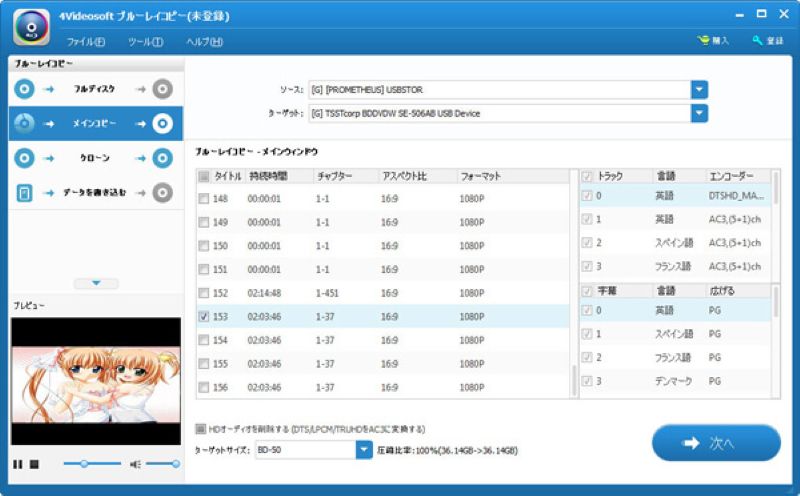Open the ソース drive dropdown
The image size is (800, 496).
coord(699,89)
